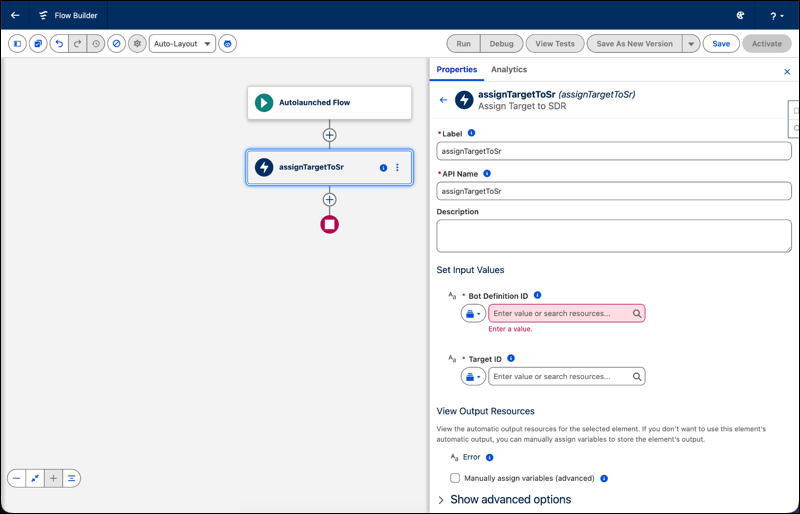Open the arrow next to Save As New Version
Viewport: 800px width, 514px height.
point(691,44)
